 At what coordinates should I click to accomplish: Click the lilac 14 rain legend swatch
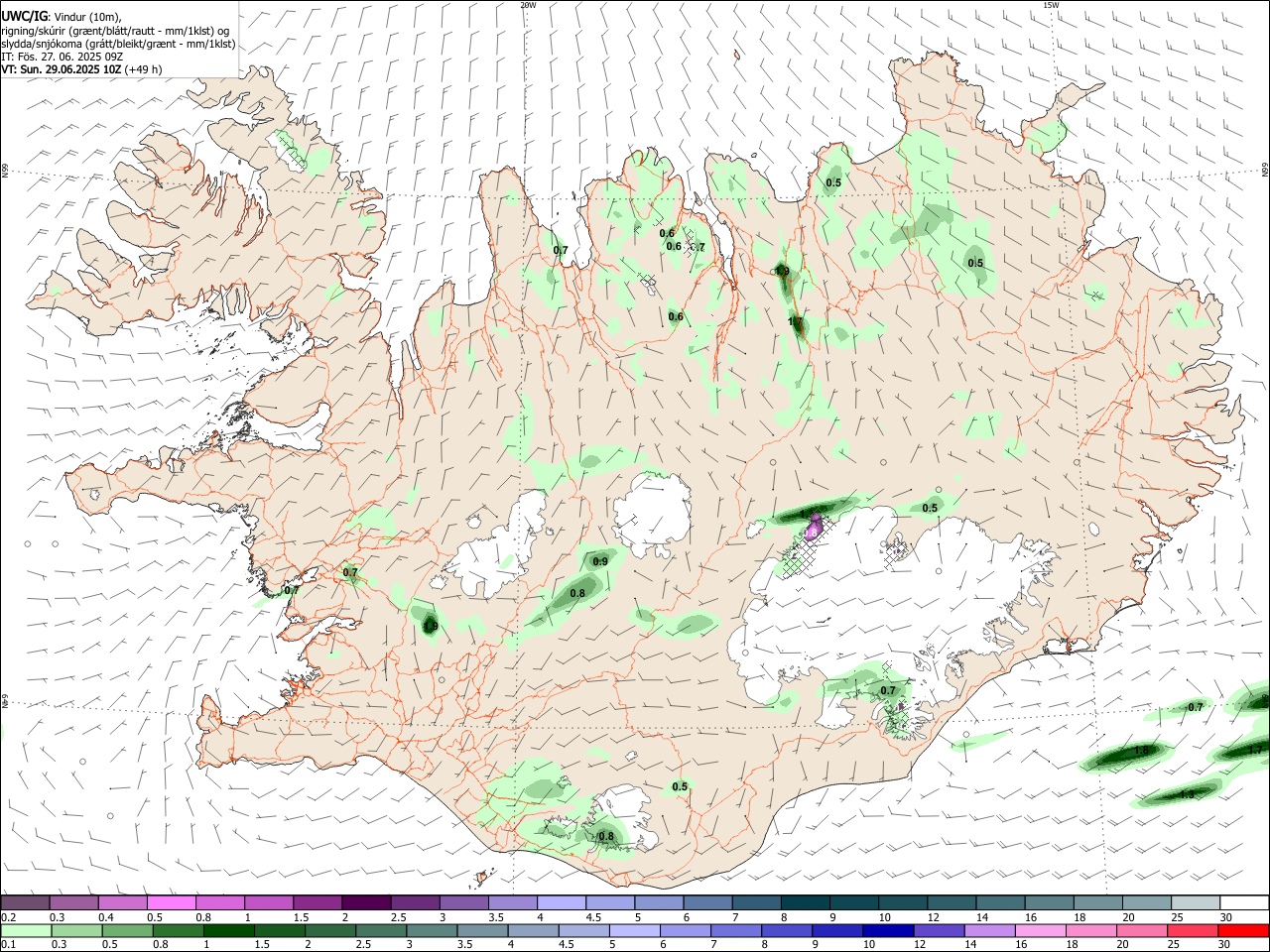[x=989, y=930]
